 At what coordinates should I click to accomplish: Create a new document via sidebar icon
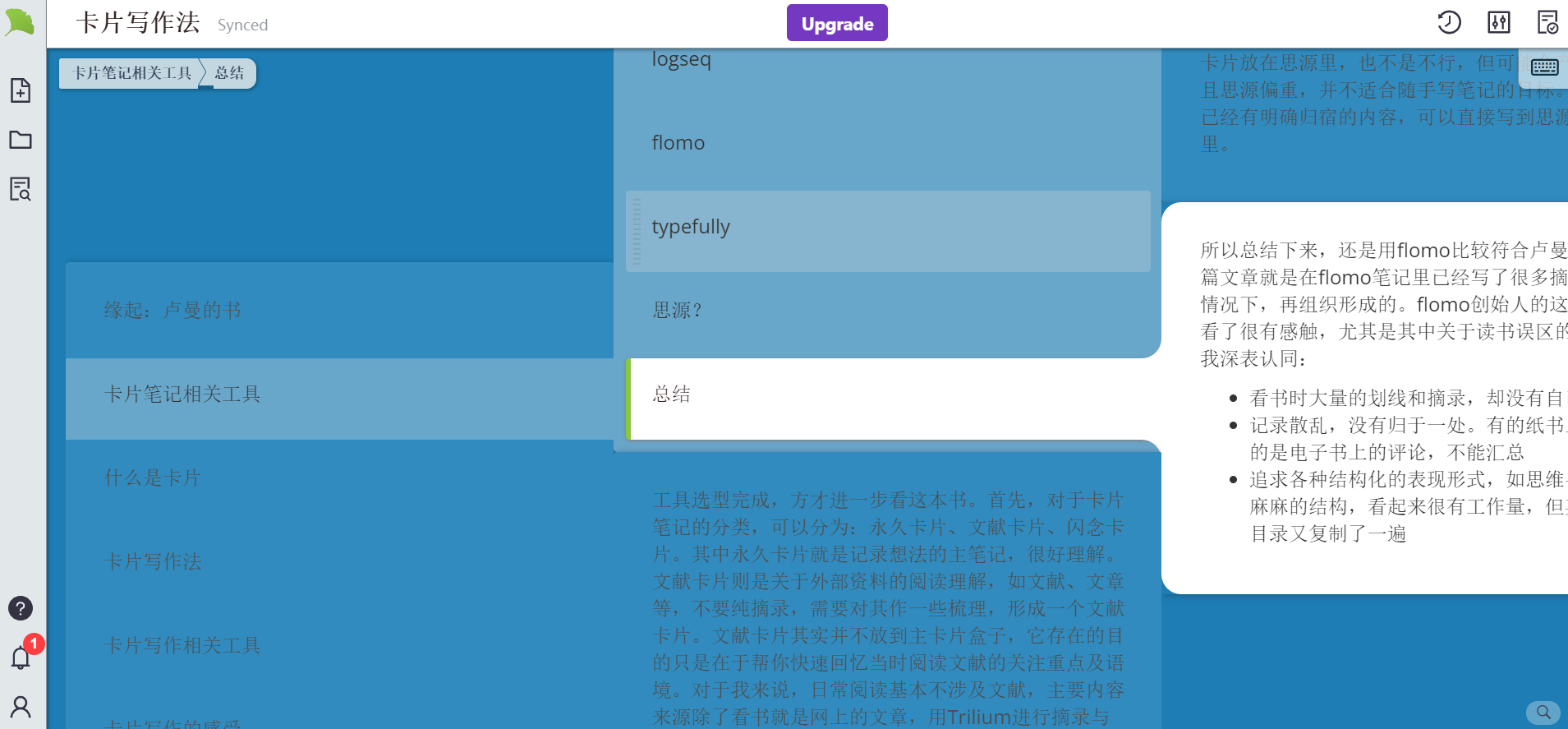point(21,90)
